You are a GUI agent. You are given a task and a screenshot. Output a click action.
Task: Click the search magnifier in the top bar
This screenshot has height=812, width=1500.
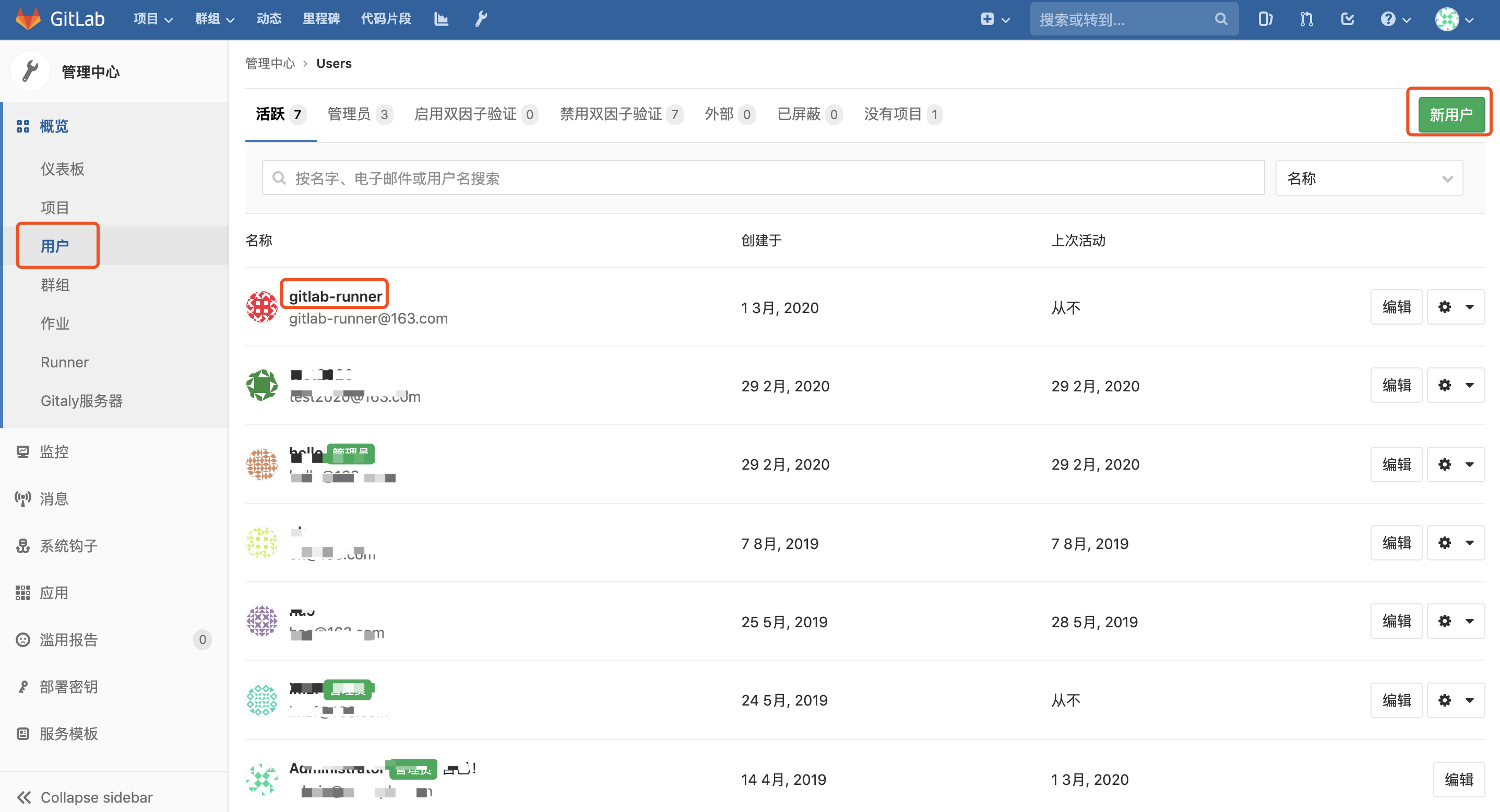pos(1220,19)
